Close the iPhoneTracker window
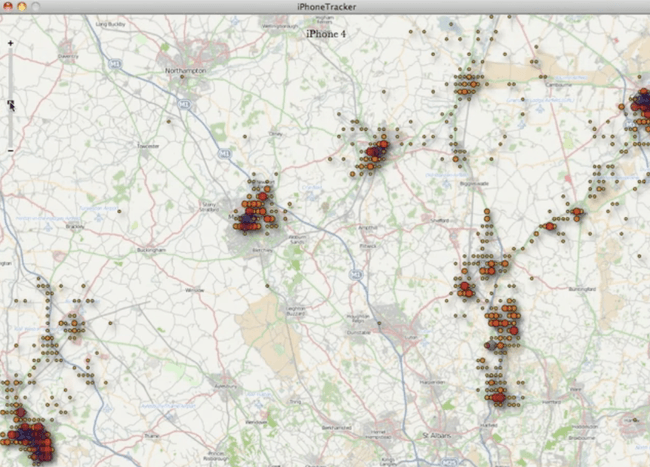The width and height of the screenshot is (650, 467). [x=8, y=6]
